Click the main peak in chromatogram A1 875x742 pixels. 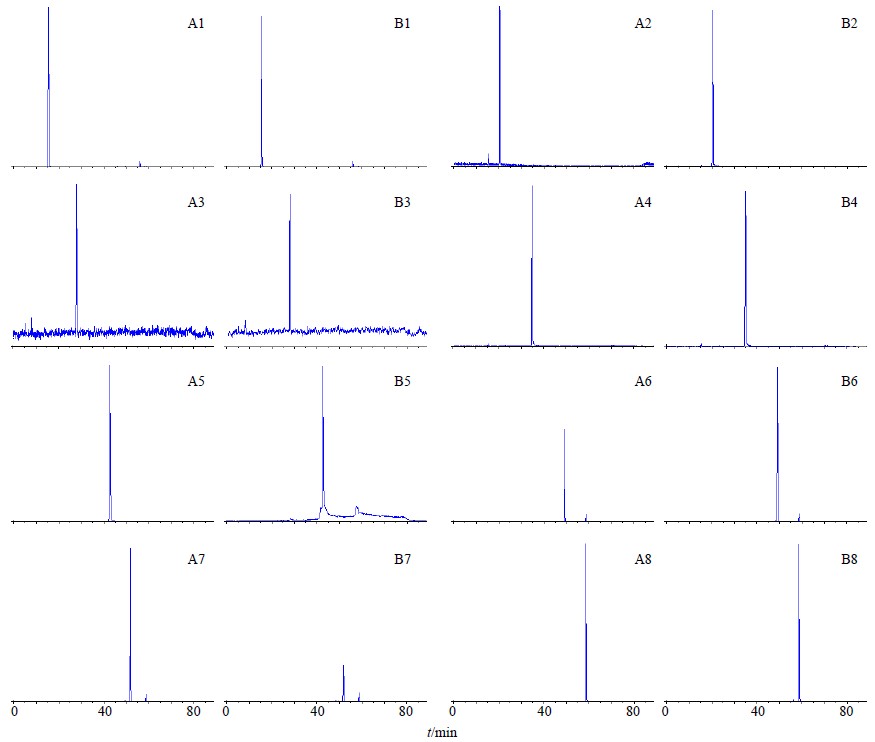tap(49, 87)
